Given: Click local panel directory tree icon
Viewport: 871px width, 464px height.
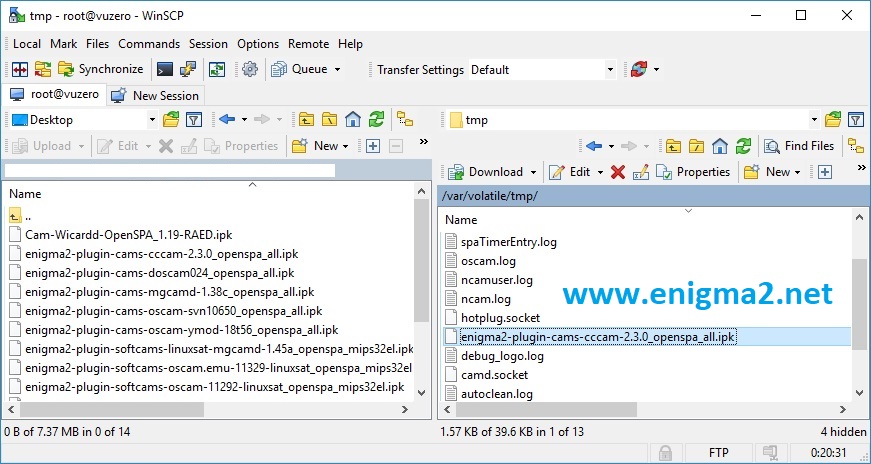Looking at the screenshot, I should point(405,119).
